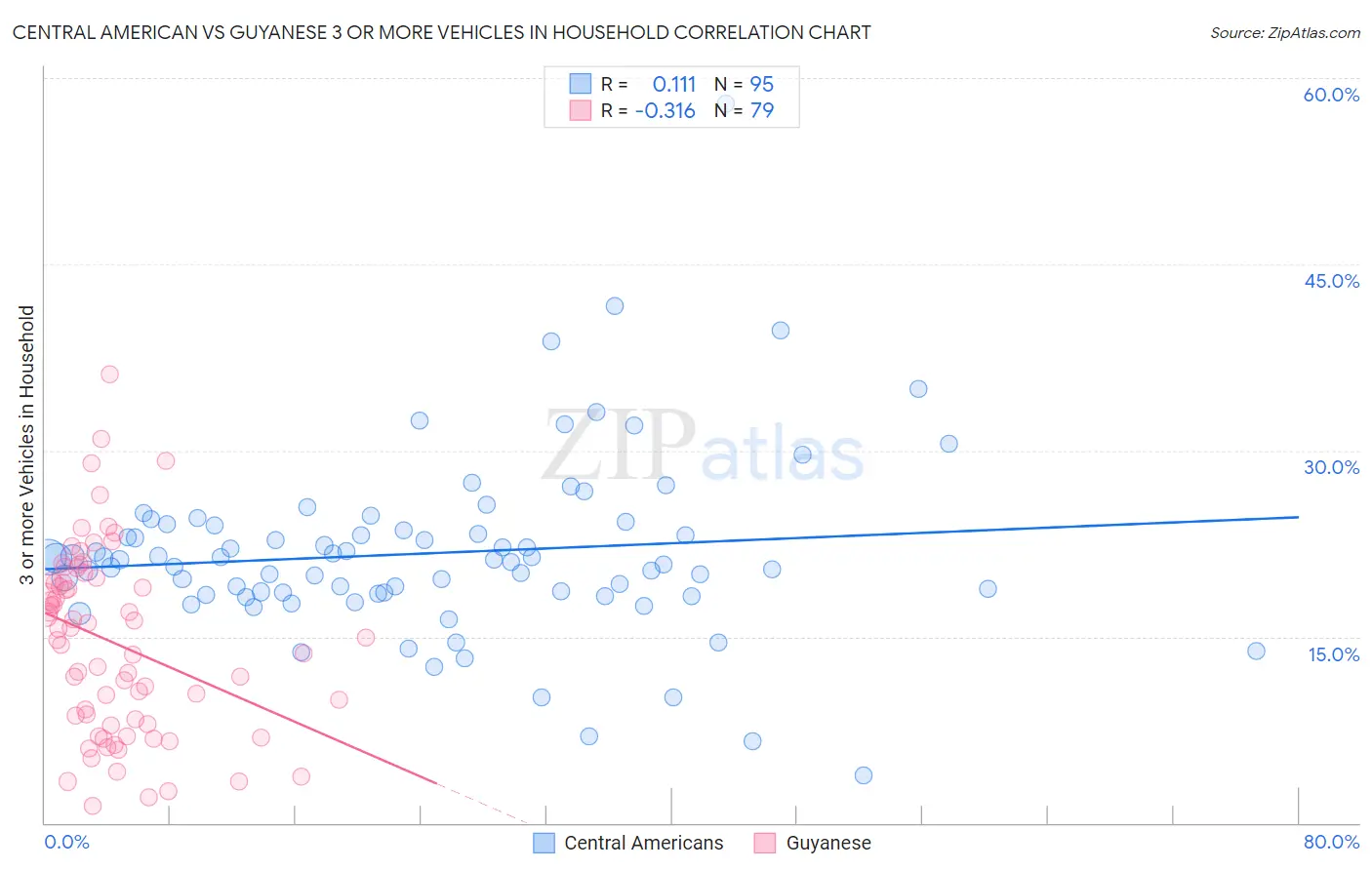Click the 30.0% y-axis label
This screenshot has width=1372, height=870.
coord(1331,467)
